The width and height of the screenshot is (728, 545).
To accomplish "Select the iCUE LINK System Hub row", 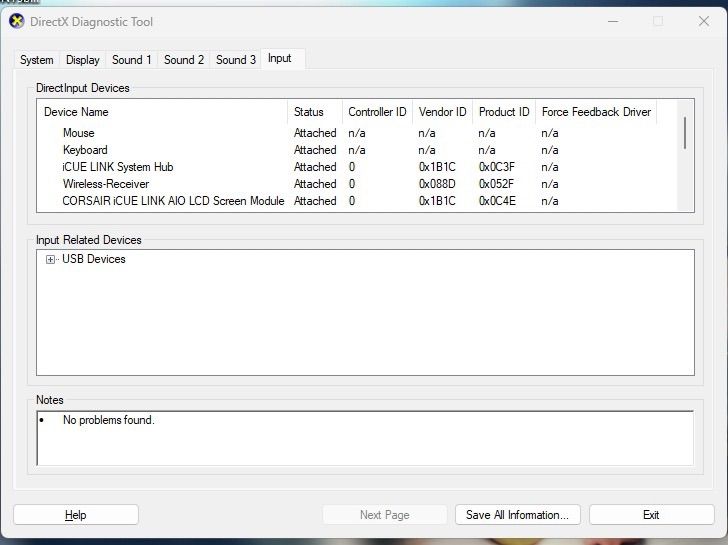I will tap(118, 167).
